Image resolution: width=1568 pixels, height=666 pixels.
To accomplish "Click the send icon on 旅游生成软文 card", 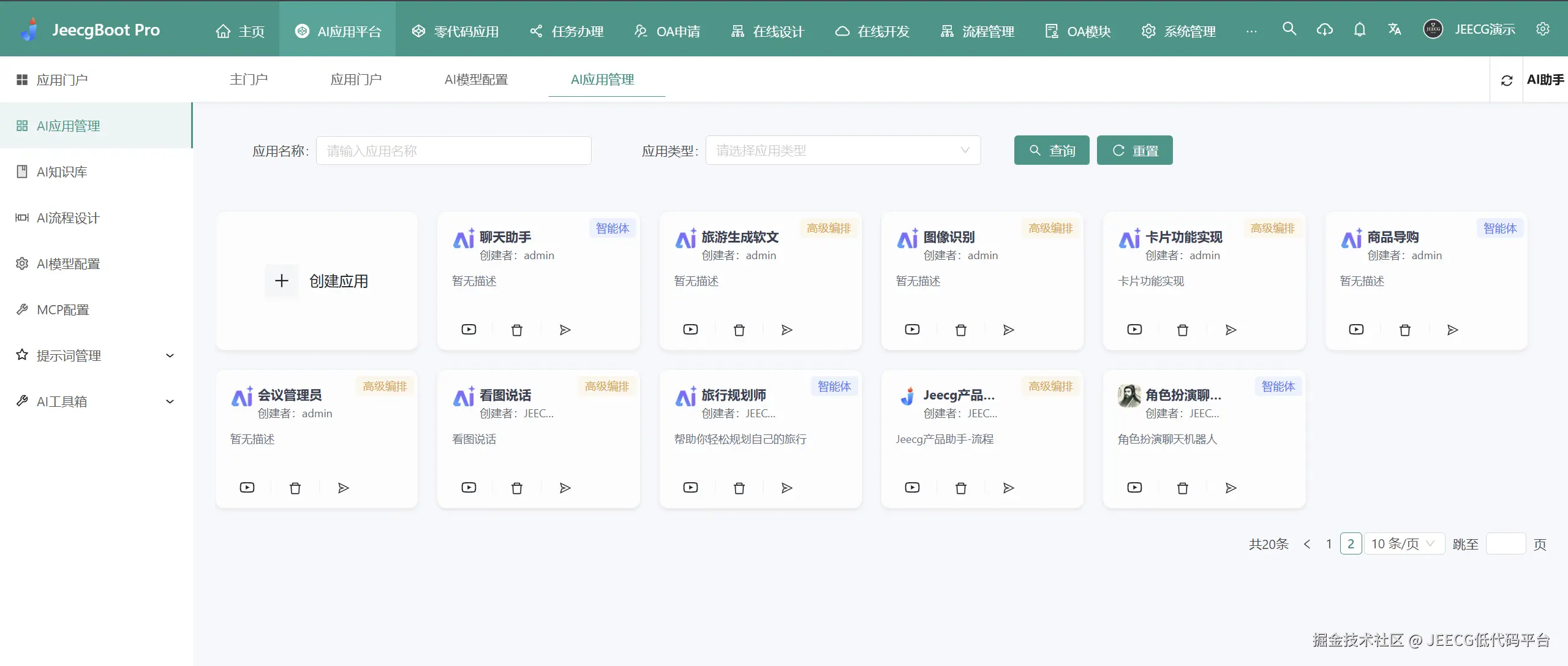I will pyautogui.click(x=787, y=330).
